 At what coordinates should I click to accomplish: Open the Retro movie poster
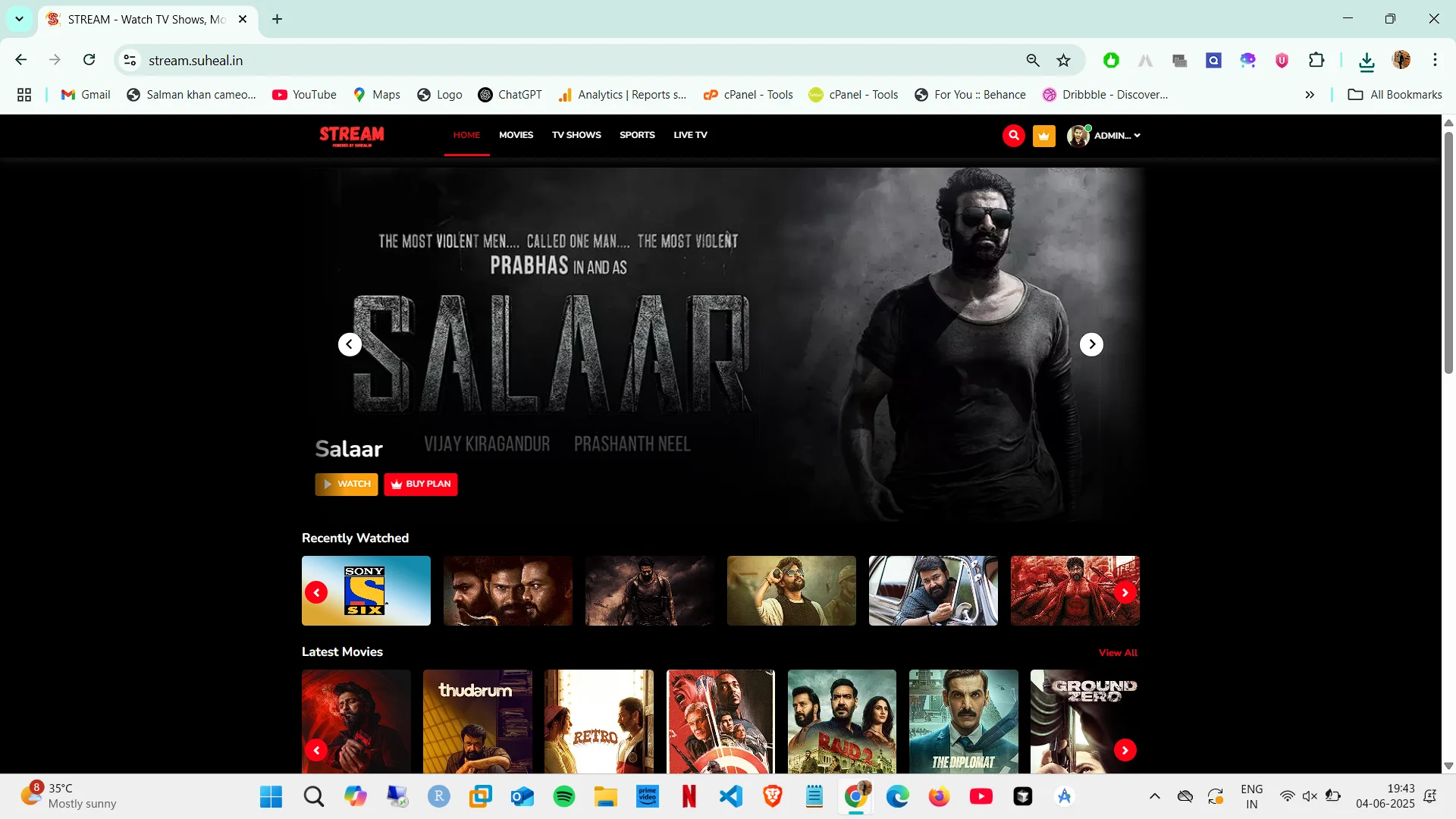[x=599, y=721]
